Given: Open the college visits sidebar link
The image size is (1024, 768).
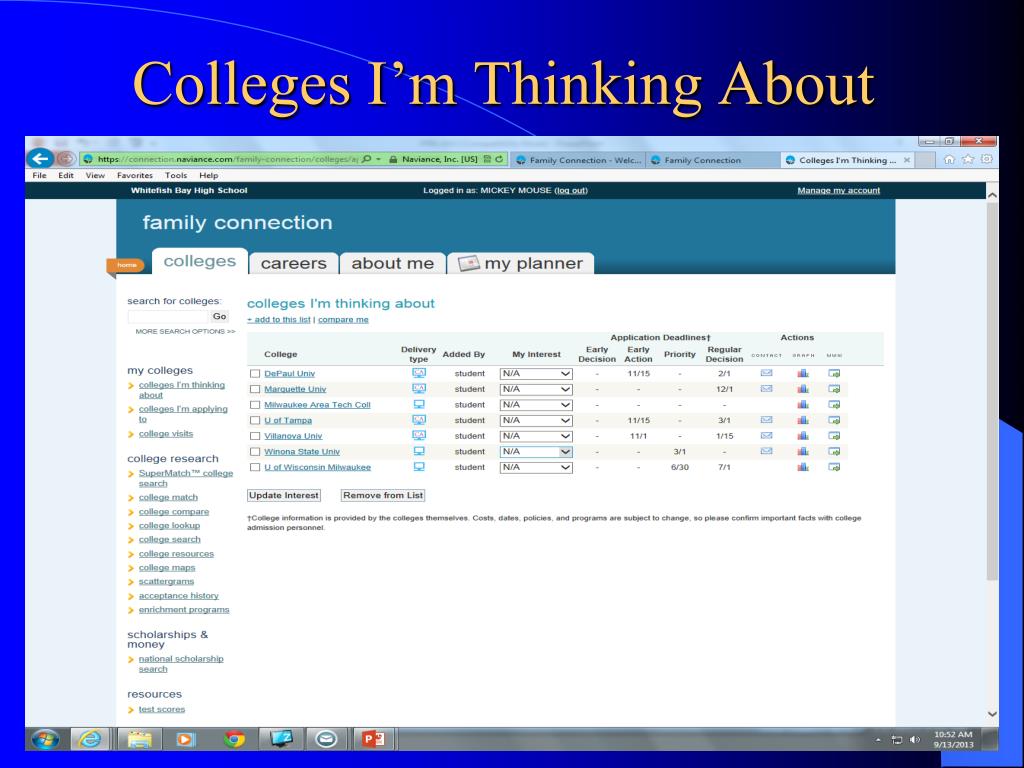Looking at the screenshot, I should coord(166,434).
